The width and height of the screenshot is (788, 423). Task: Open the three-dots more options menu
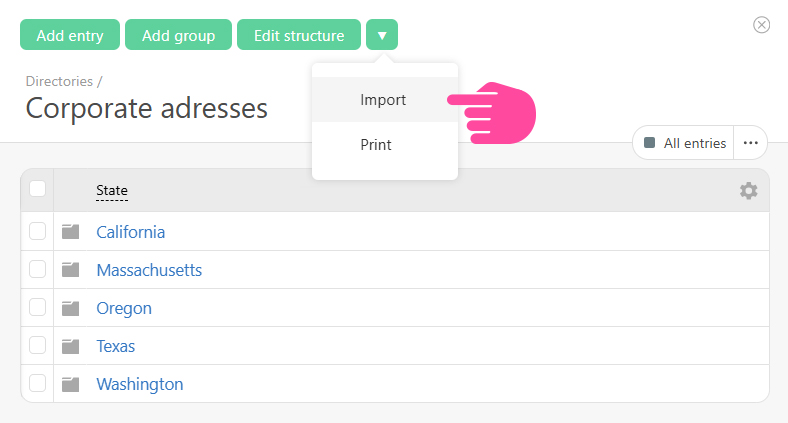(751, 143)
